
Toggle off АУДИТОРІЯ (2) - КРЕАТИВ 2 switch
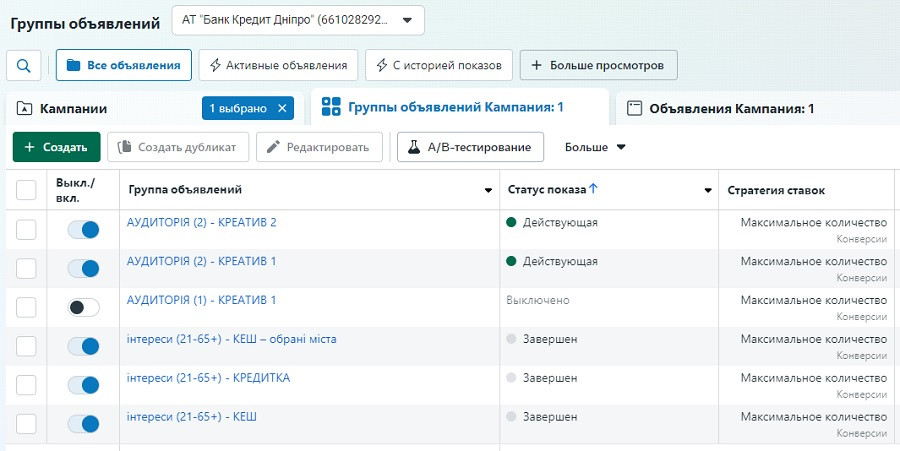pos(83,230)
